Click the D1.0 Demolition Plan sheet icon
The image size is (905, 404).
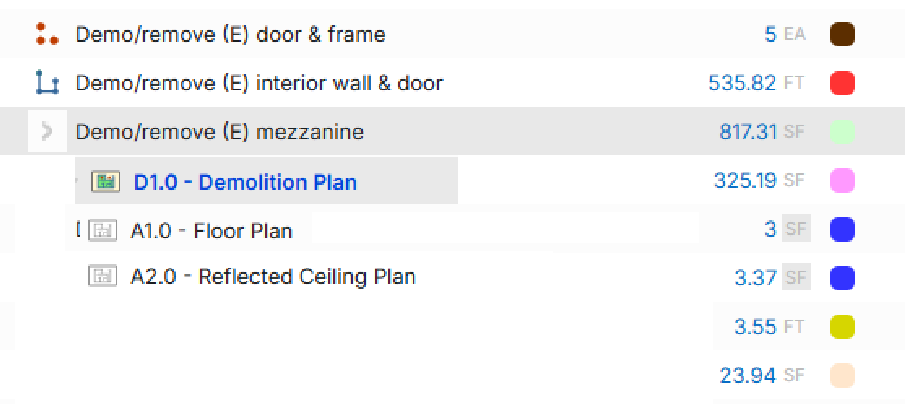[105, 182]
